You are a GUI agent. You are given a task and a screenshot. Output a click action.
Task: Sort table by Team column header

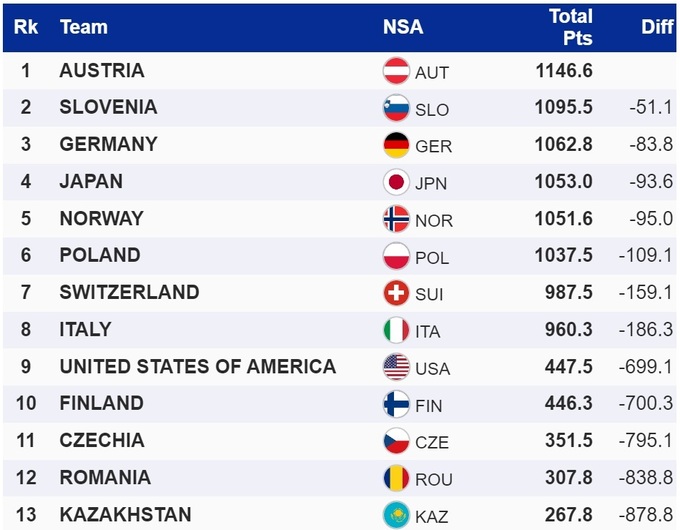pos(83,27)
